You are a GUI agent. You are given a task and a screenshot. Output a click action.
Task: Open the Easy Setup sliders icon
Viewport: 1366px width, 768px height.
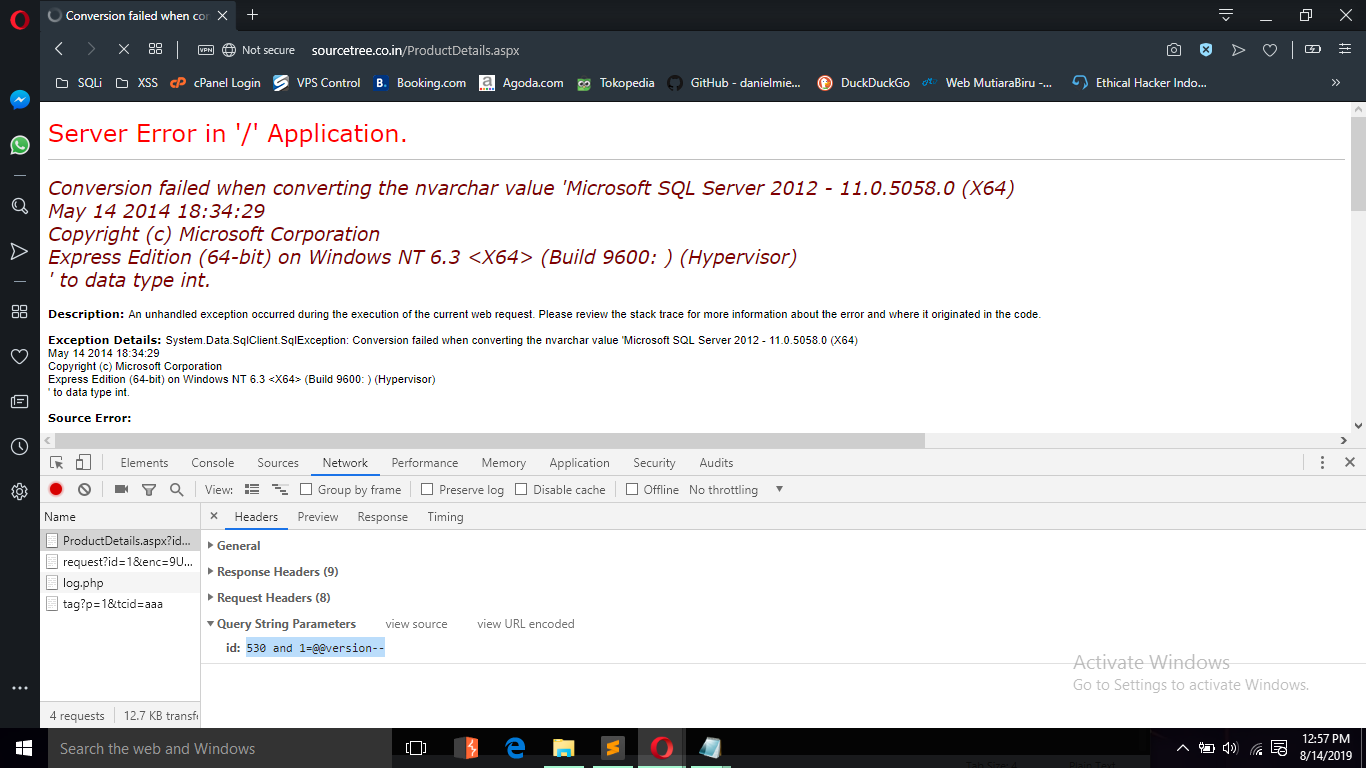[1345, 50]
